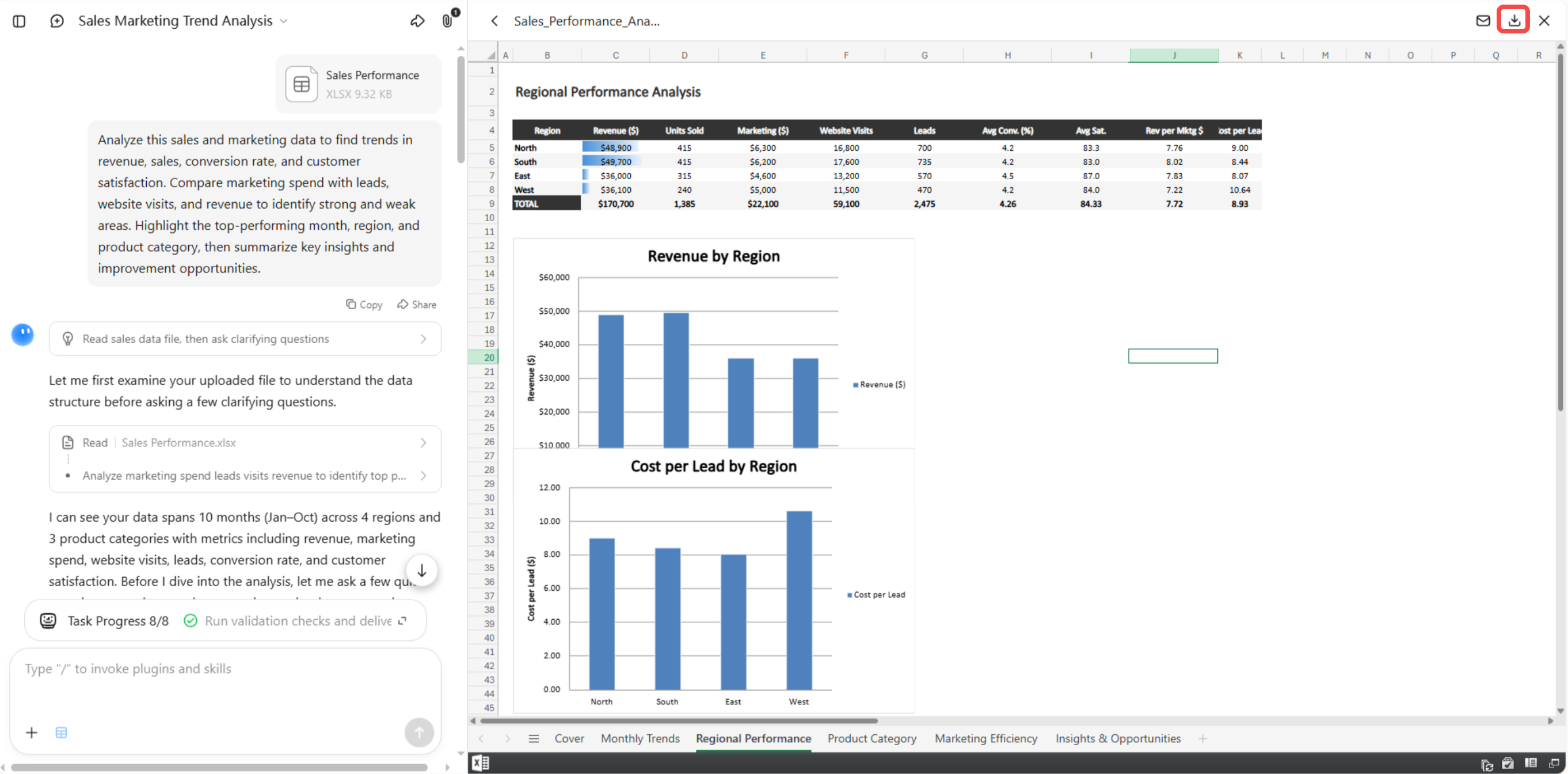The image size is (1568, 774).
Task: Open the sheet list hamburger menu
Action: tap(534, 738)
